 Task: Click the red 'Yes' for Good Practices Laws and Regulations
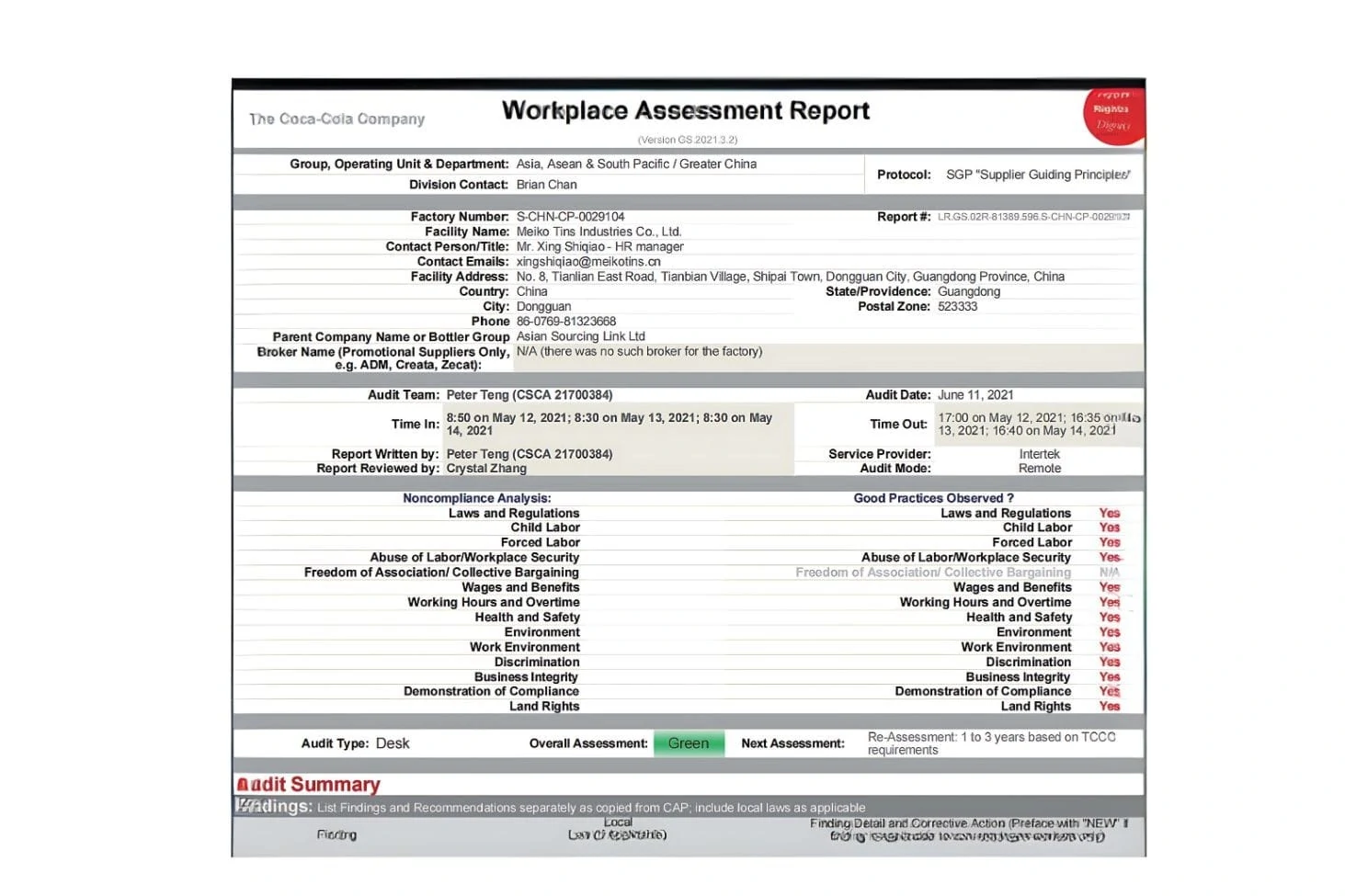pyautogui.click(x=1110, y=514)
